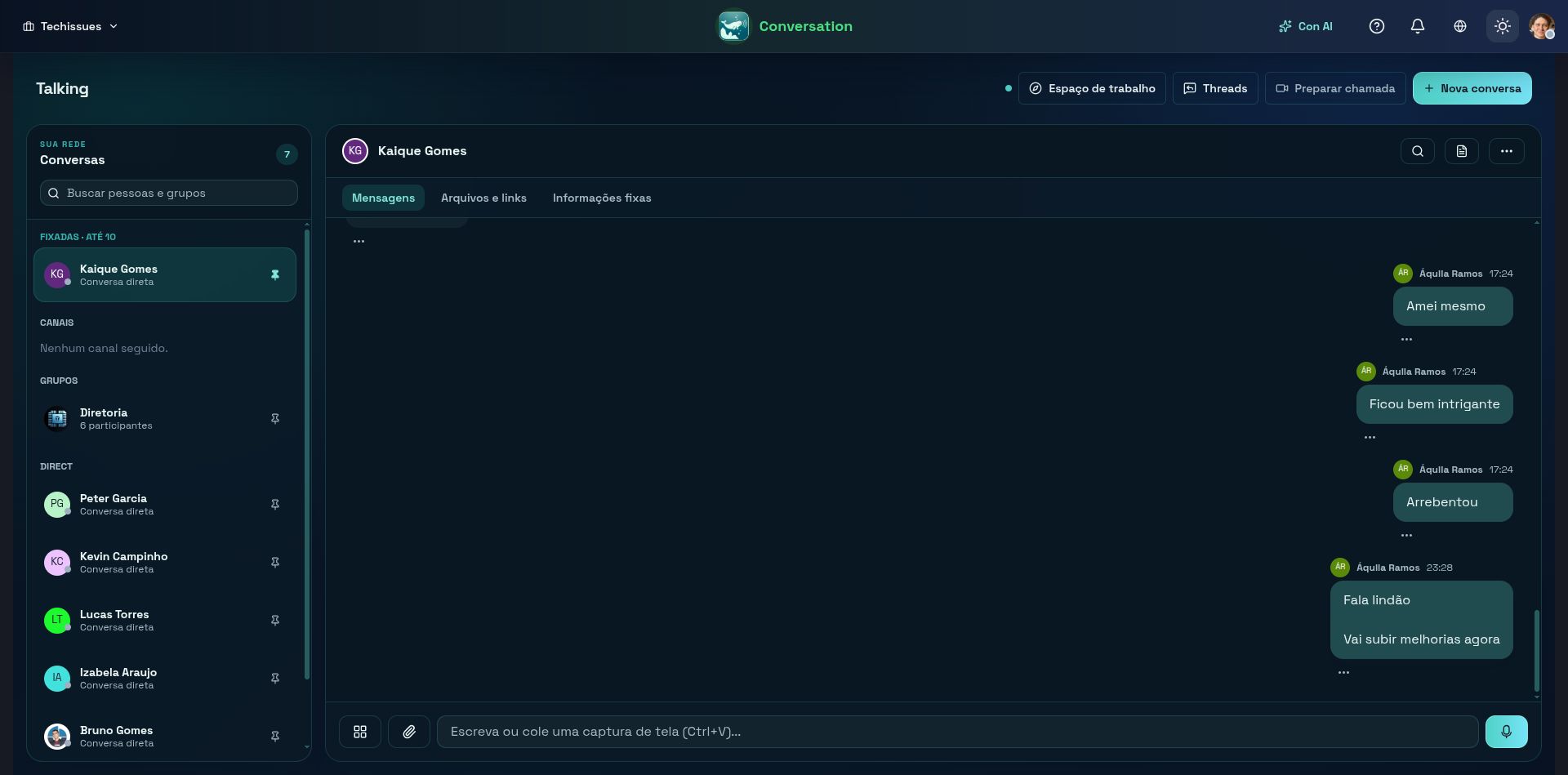1568x775 pixels.
Task: Click the messages pane scrollbar
Action: 1536,650
